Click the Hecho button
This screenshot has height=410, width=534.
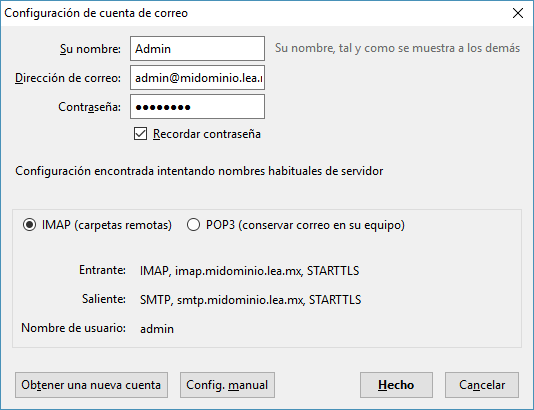pyautogui.click(x=396, y=385)
